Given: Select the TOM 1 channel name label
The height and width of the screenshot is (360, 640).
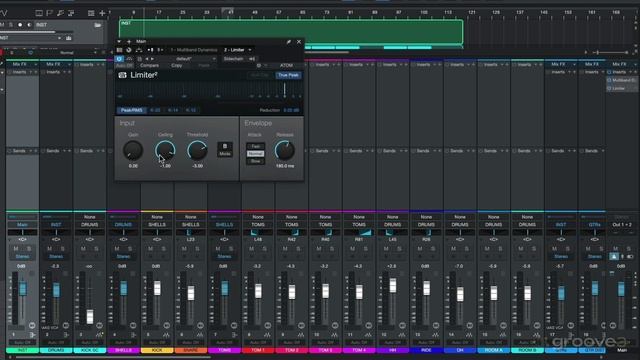Looking at the screenshot, I should click(x=258, y=350).
